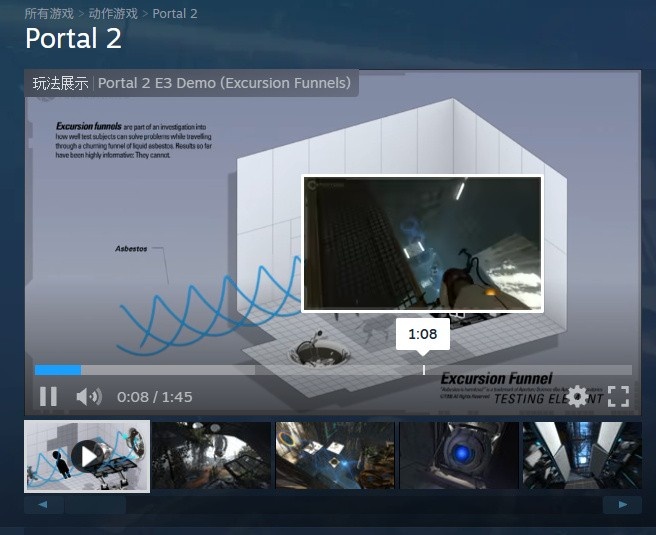Open the video settings gear

point(578,396)
